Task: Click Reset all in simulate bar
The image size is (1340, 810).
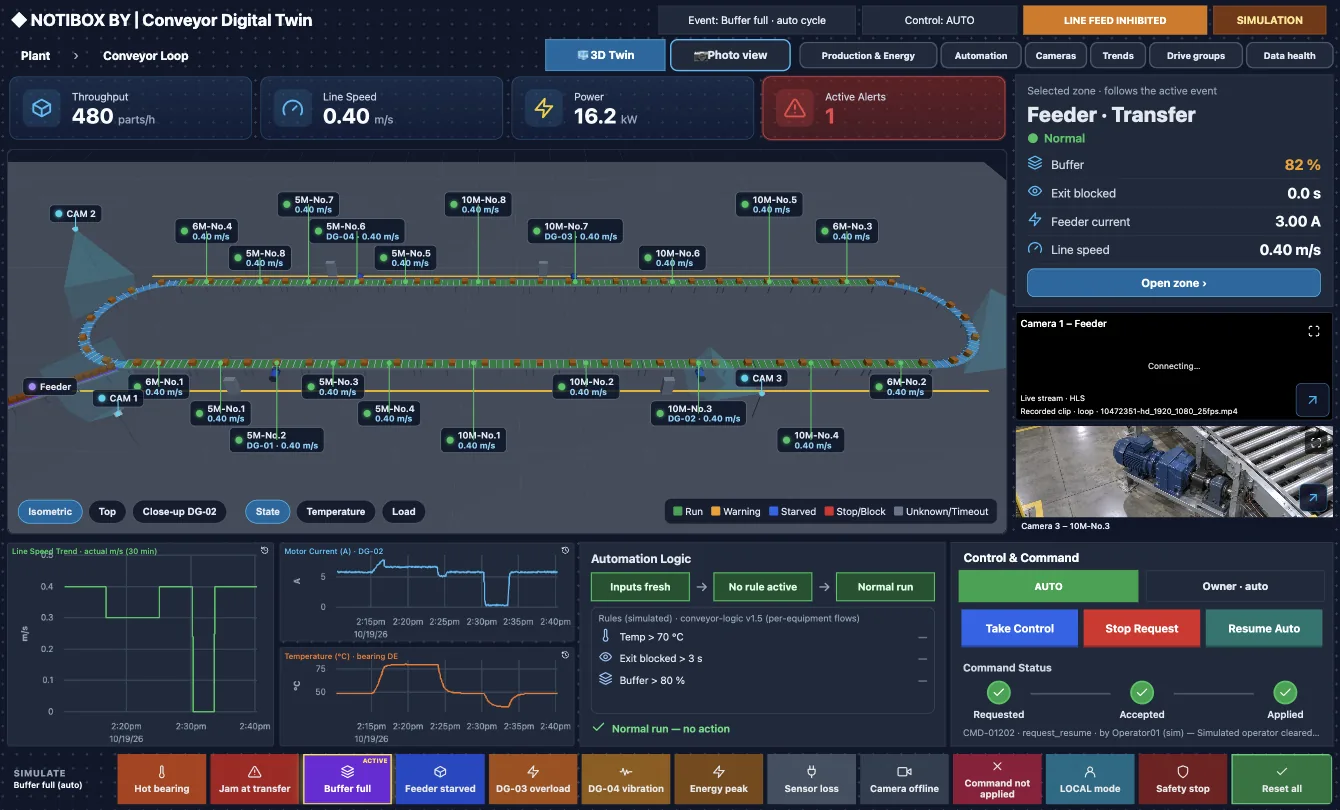Action: 1281,780
